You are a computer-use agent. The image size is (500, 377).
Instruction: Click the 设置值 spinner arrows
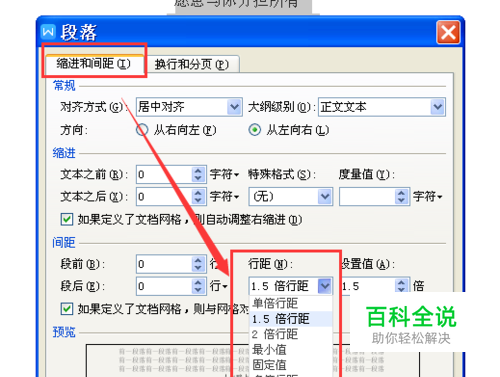(x=401, y=286)
